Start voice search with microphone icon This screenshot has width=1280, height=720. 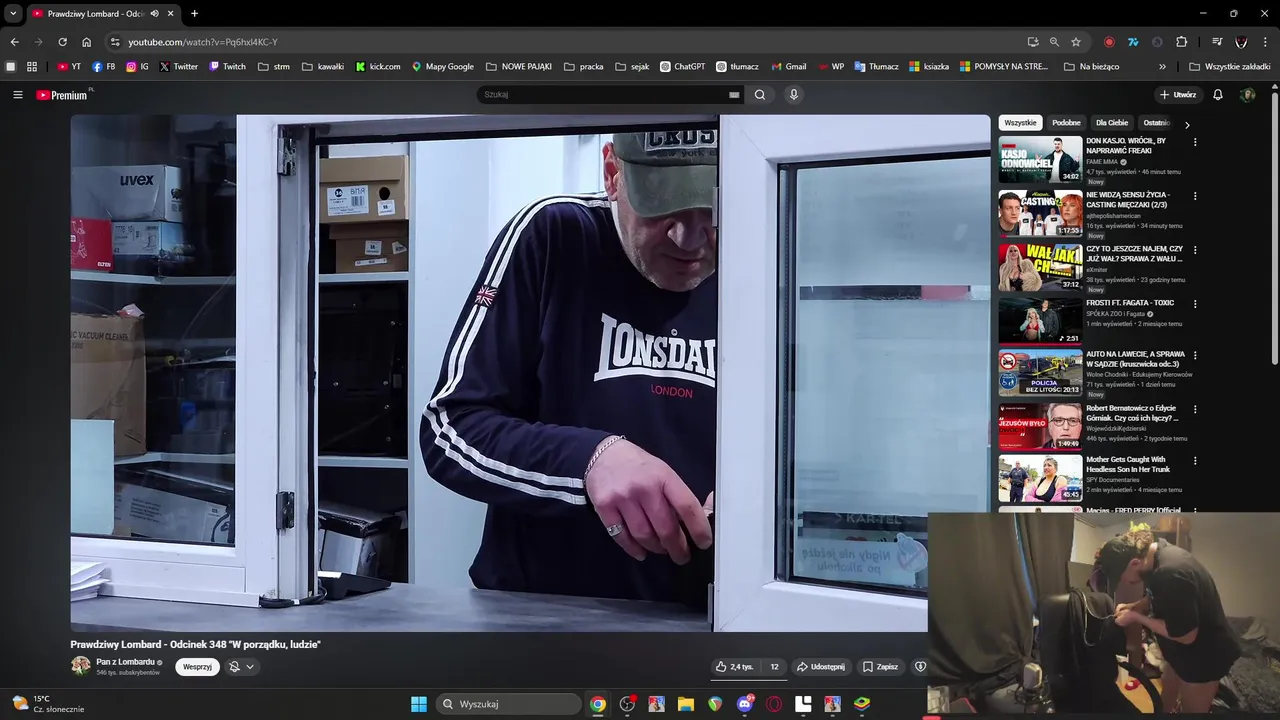pos(794,95)
